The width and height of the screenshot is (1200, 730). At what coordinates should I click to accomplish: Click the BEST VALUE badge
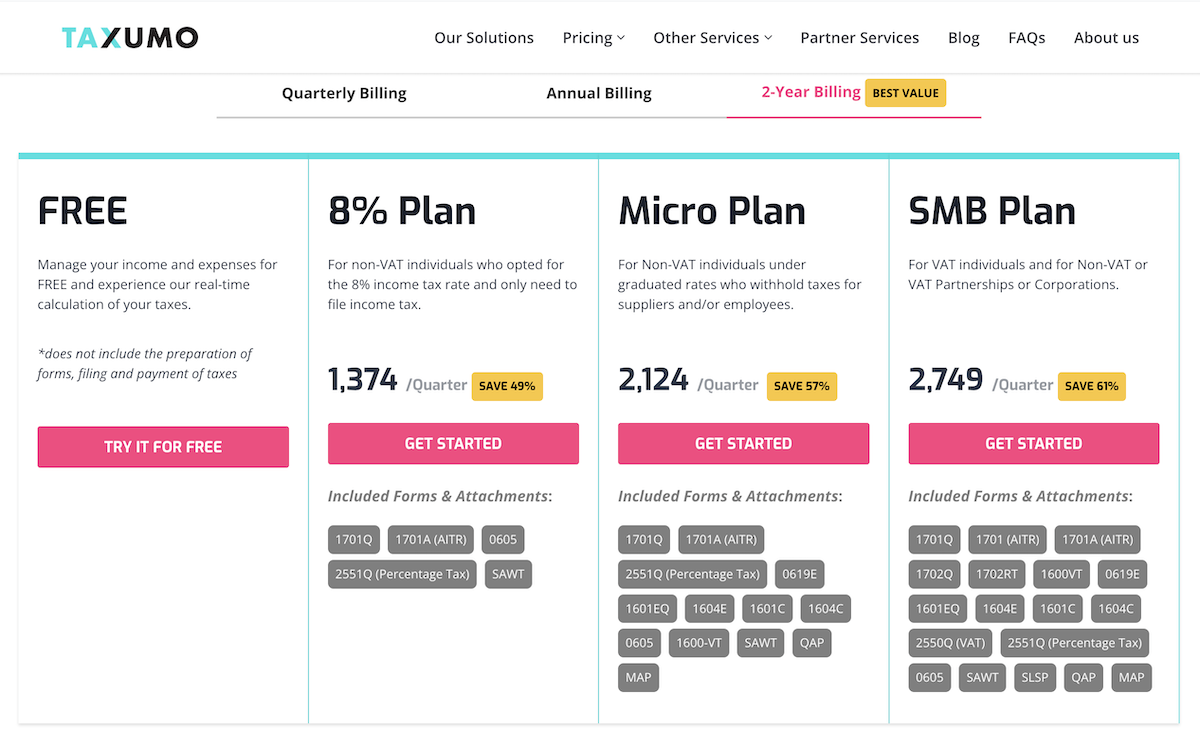[905, 92]
